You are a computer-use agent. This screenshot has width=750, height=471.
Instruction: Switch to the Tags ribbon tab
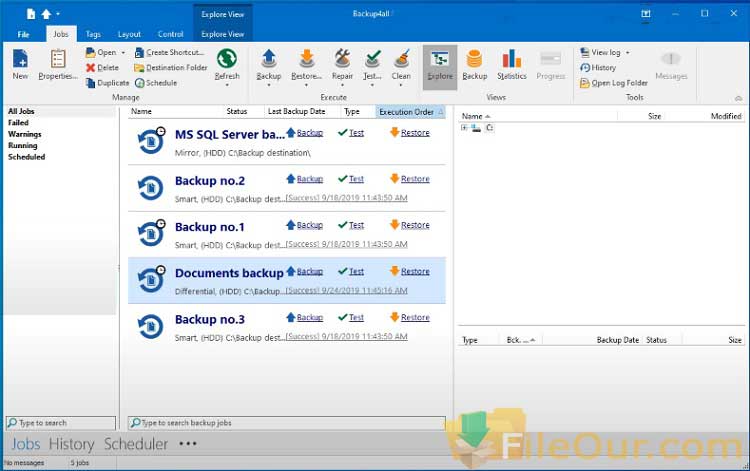(x=93, y=34)
